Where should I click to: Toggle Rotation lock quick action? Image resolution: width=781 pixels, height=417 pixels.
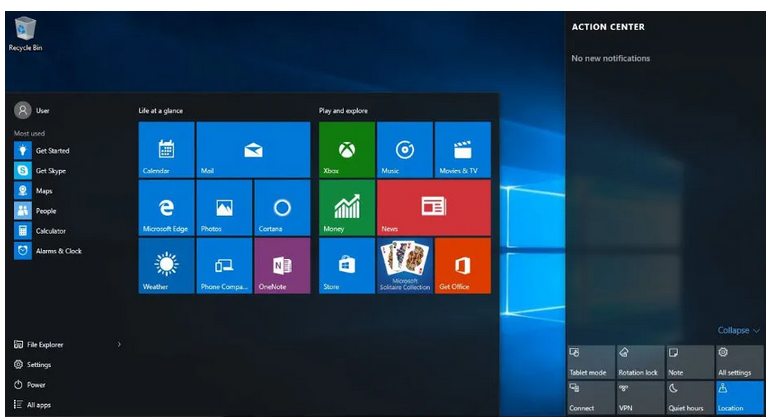coord(641,362)
